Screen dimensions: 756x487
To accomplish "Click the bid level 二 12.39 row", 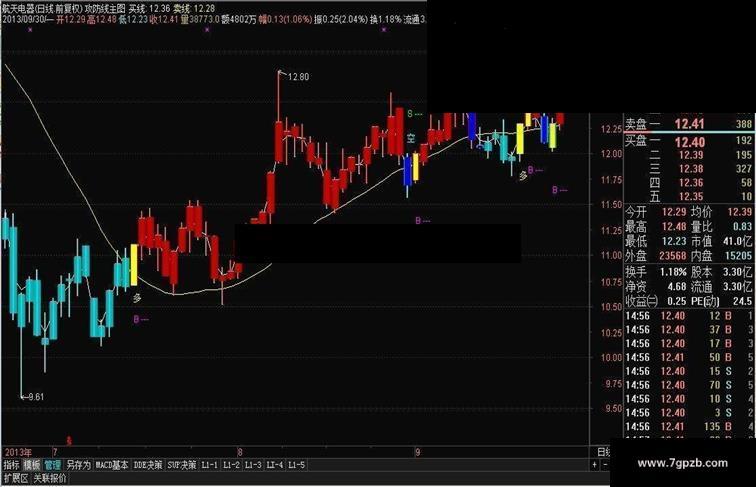I will point(688,155).
